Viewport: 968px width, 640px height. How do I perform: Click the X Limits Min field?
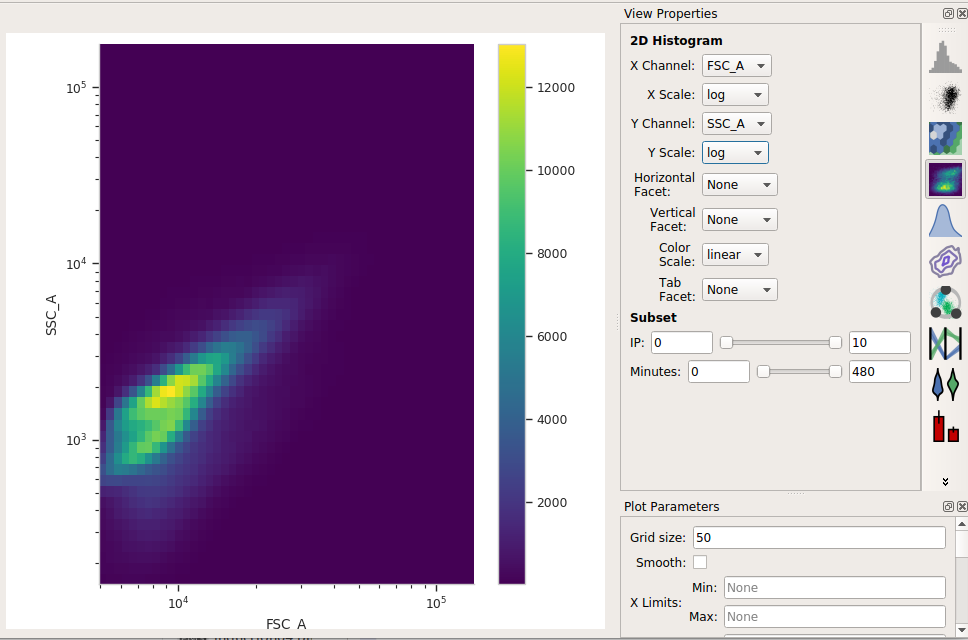point(835,588)
